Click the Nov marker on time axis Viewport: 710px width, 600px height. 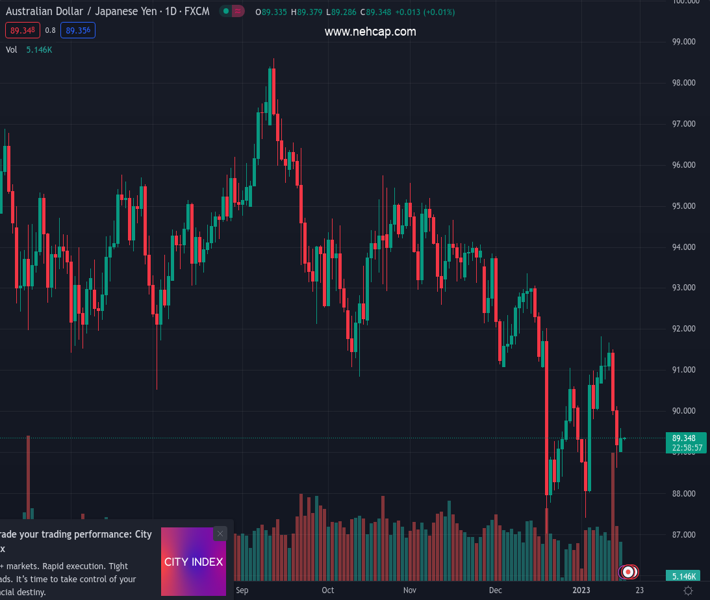(409, 591)
